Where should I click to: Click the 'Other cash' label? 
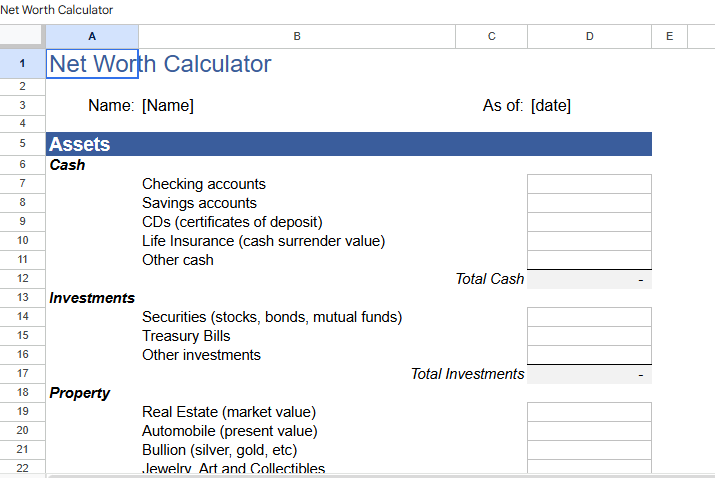(x=178, y=260)
